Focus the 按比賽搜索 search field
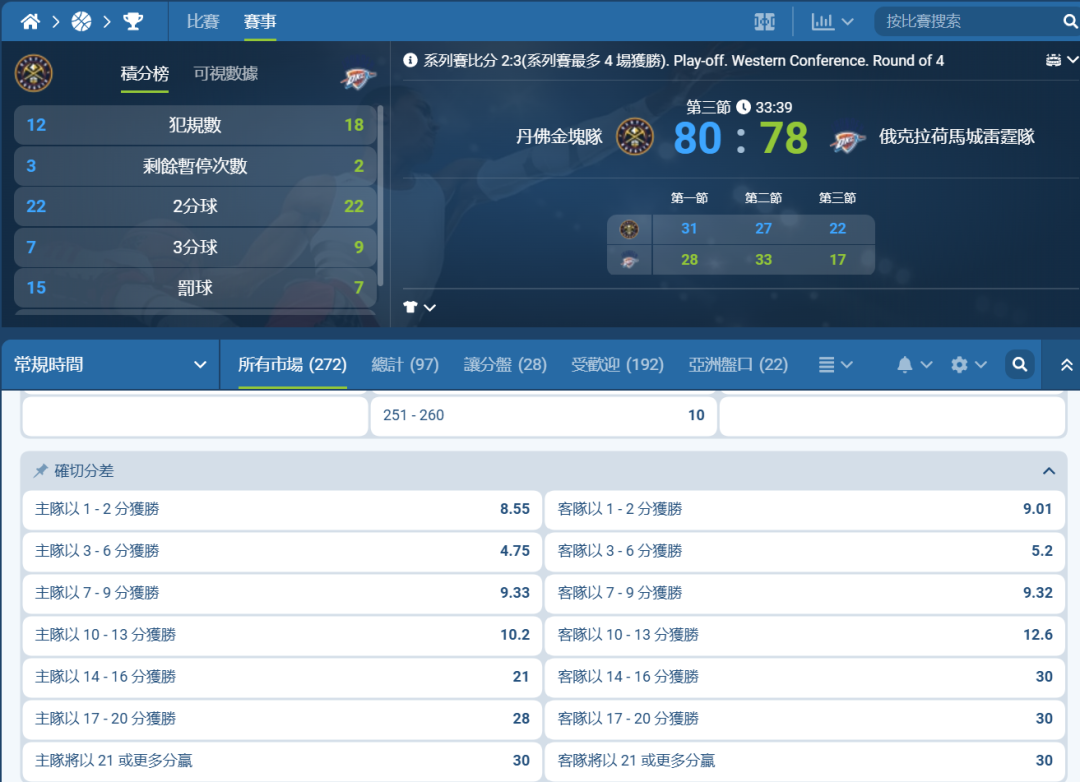 [968, 22]
